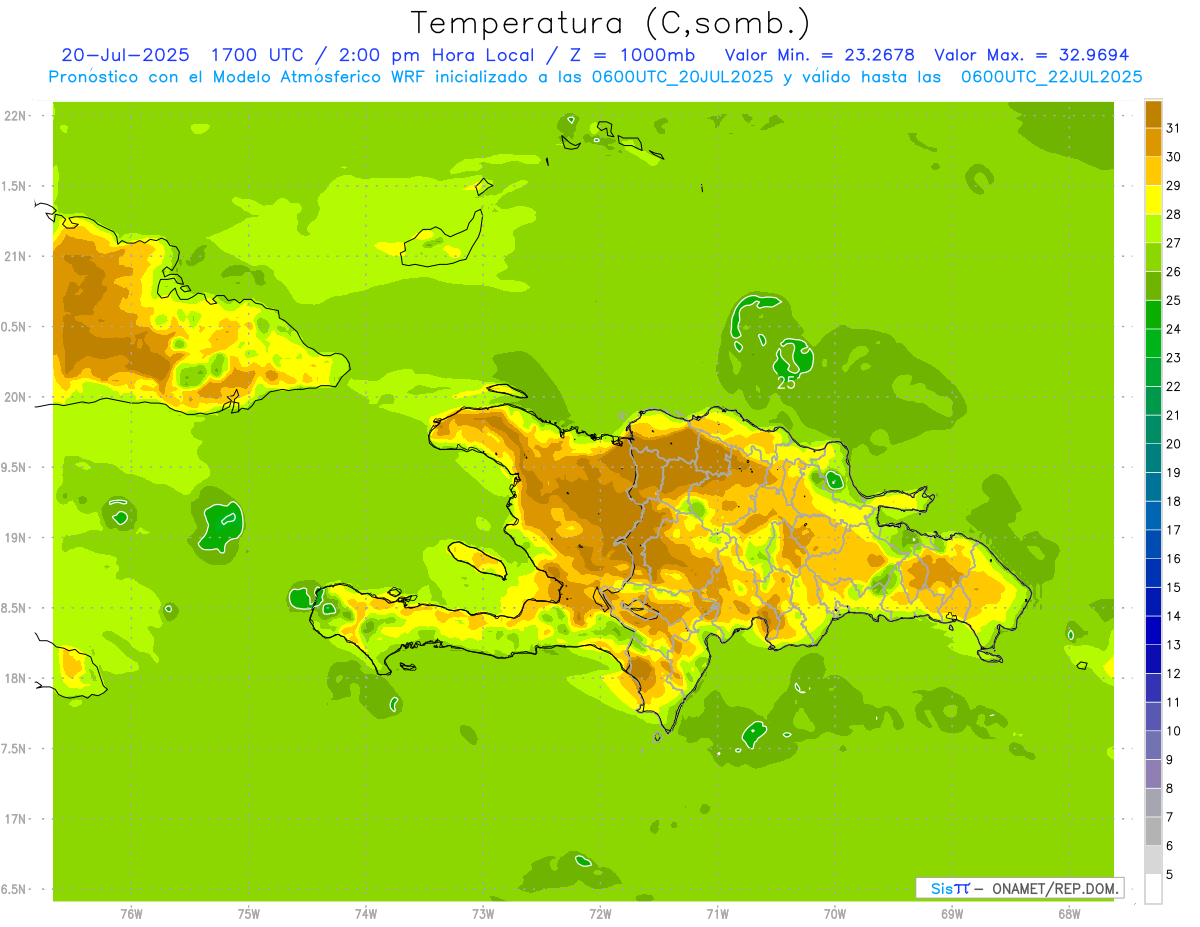
Task: Pick the yellow swatch between 28 and 29
Action: [x=1153, y=199]
